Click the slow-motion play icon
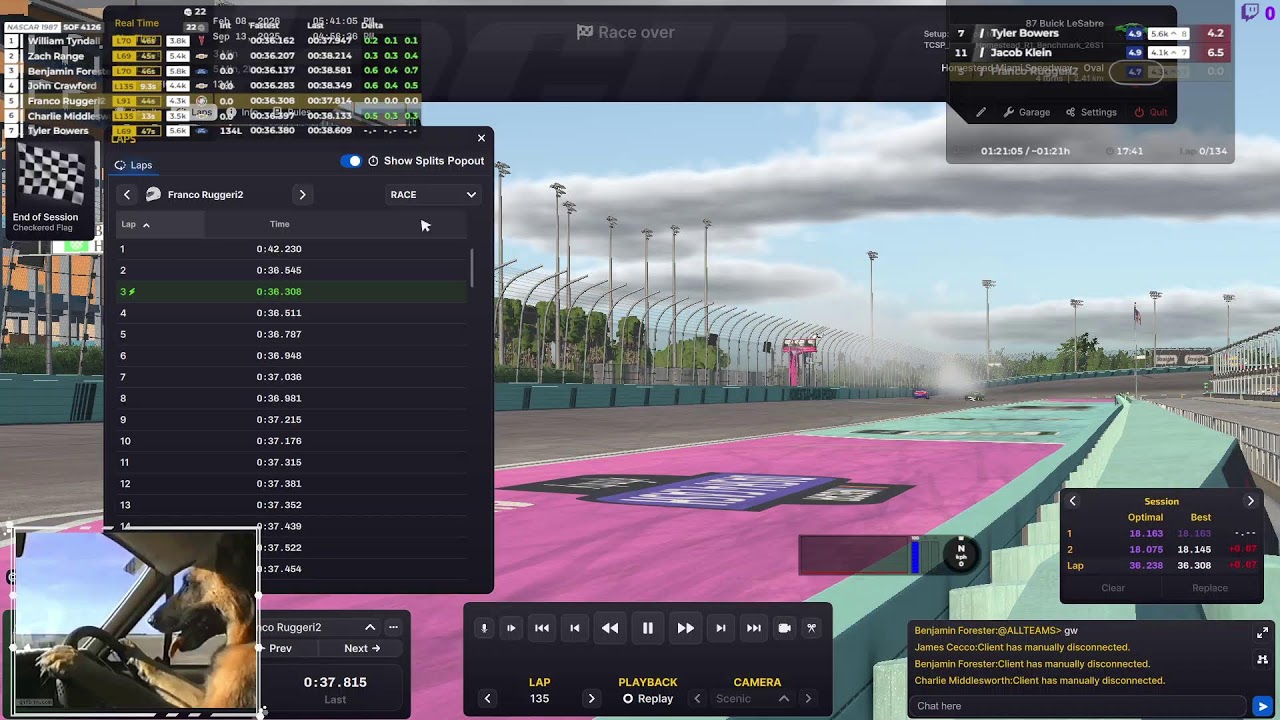This screenshot has width=1280, height=720. pyautogui.click(x=511, y=628)
